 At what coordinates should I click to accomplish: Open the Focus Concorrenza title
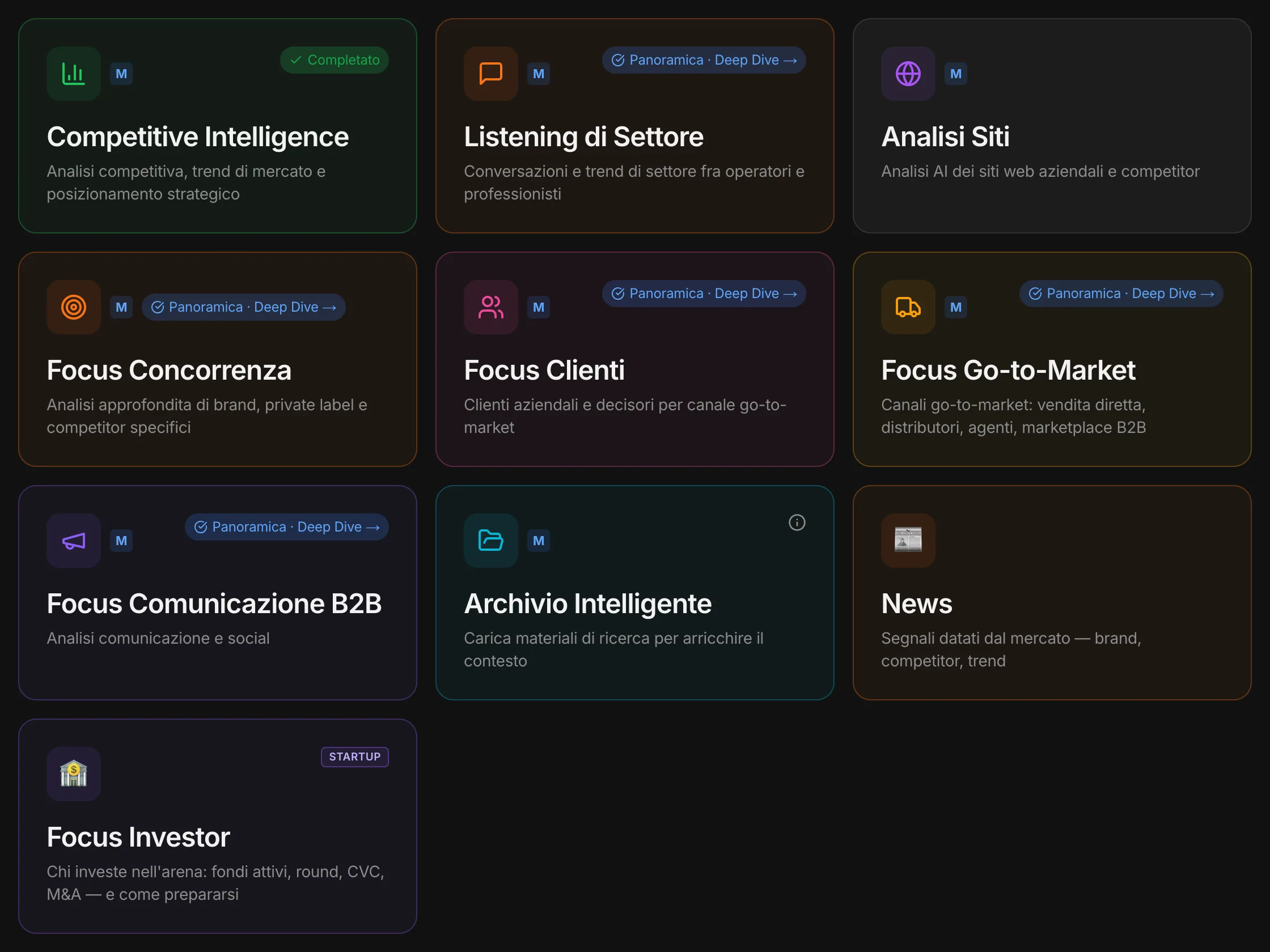(170, 371)
